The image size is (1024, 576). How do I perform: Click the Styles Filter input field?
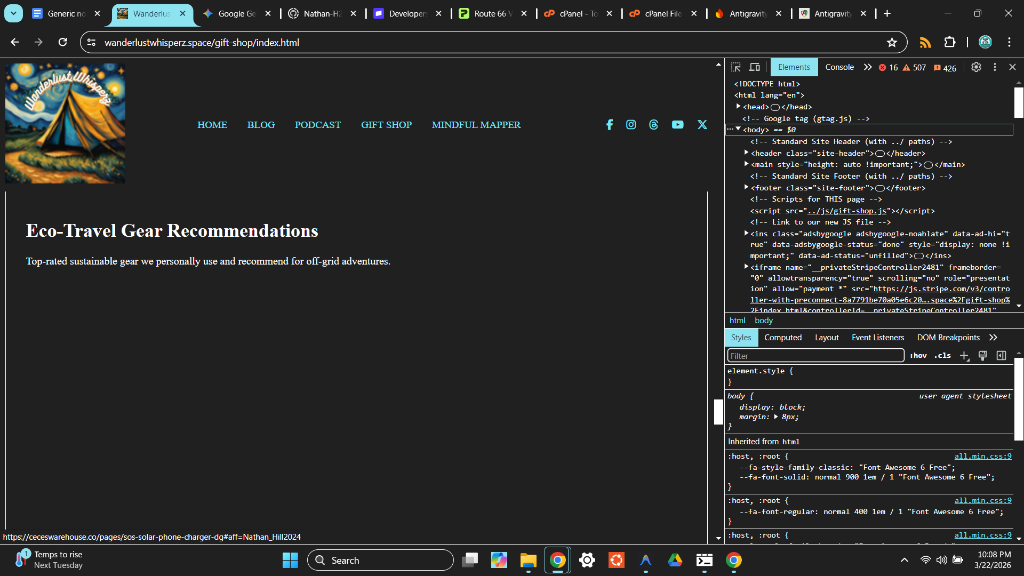point(815,355)
